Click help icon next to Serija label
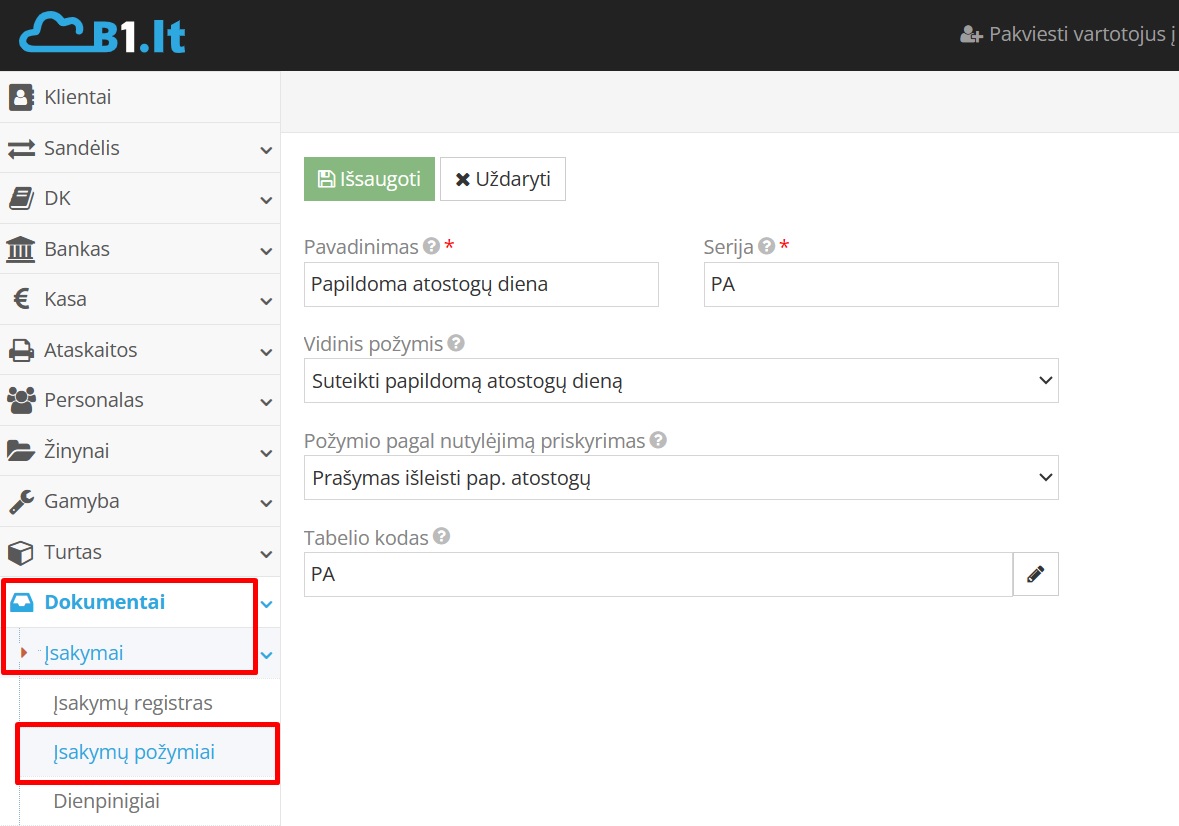This screenshot has height=826, width=1179. tap(767, 246)
